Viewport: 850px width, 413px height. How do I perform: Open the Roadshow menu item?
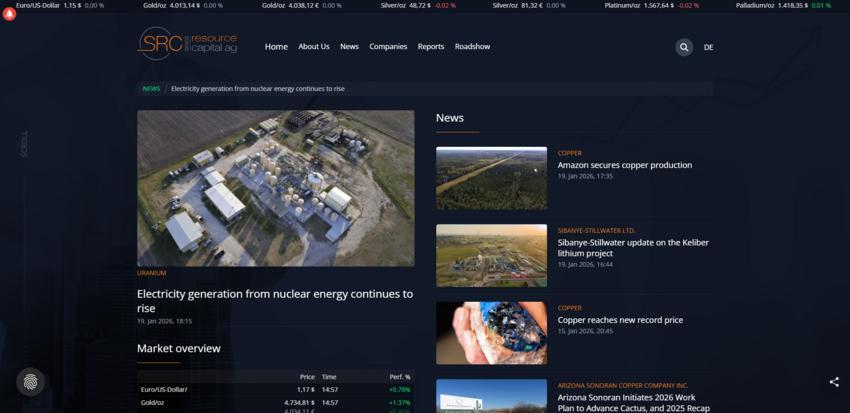click(472, 47)
